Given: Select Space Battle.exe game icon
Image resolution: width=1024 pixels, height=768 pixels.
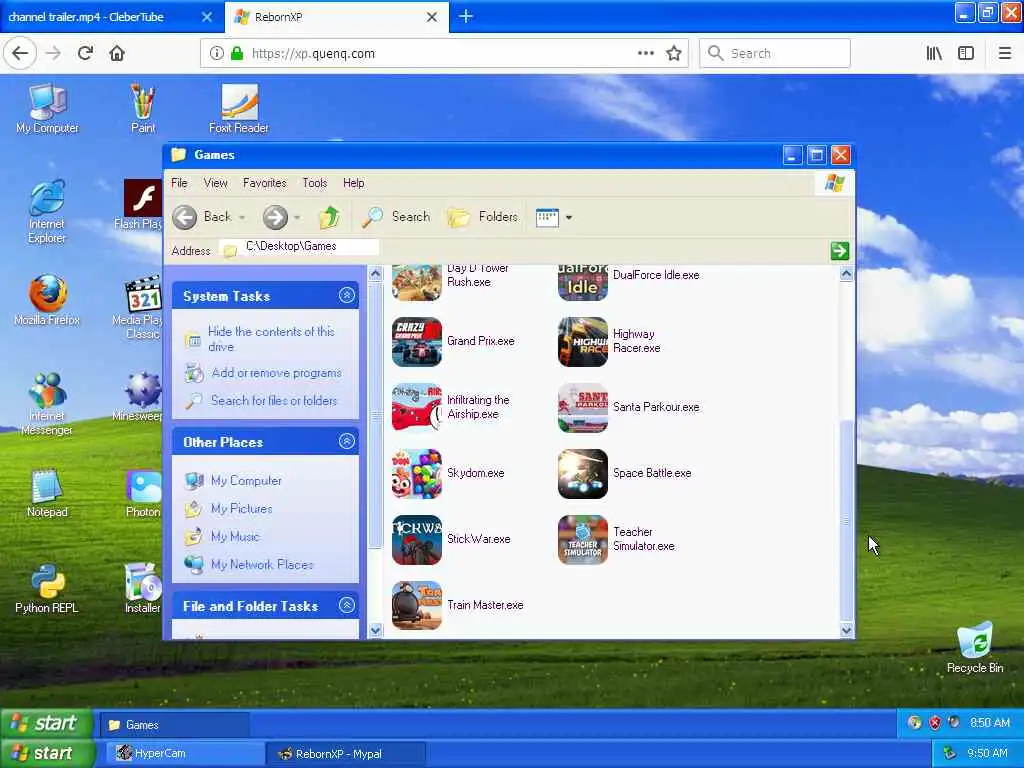Looking at the screenshot, I should tap(583, 473).
